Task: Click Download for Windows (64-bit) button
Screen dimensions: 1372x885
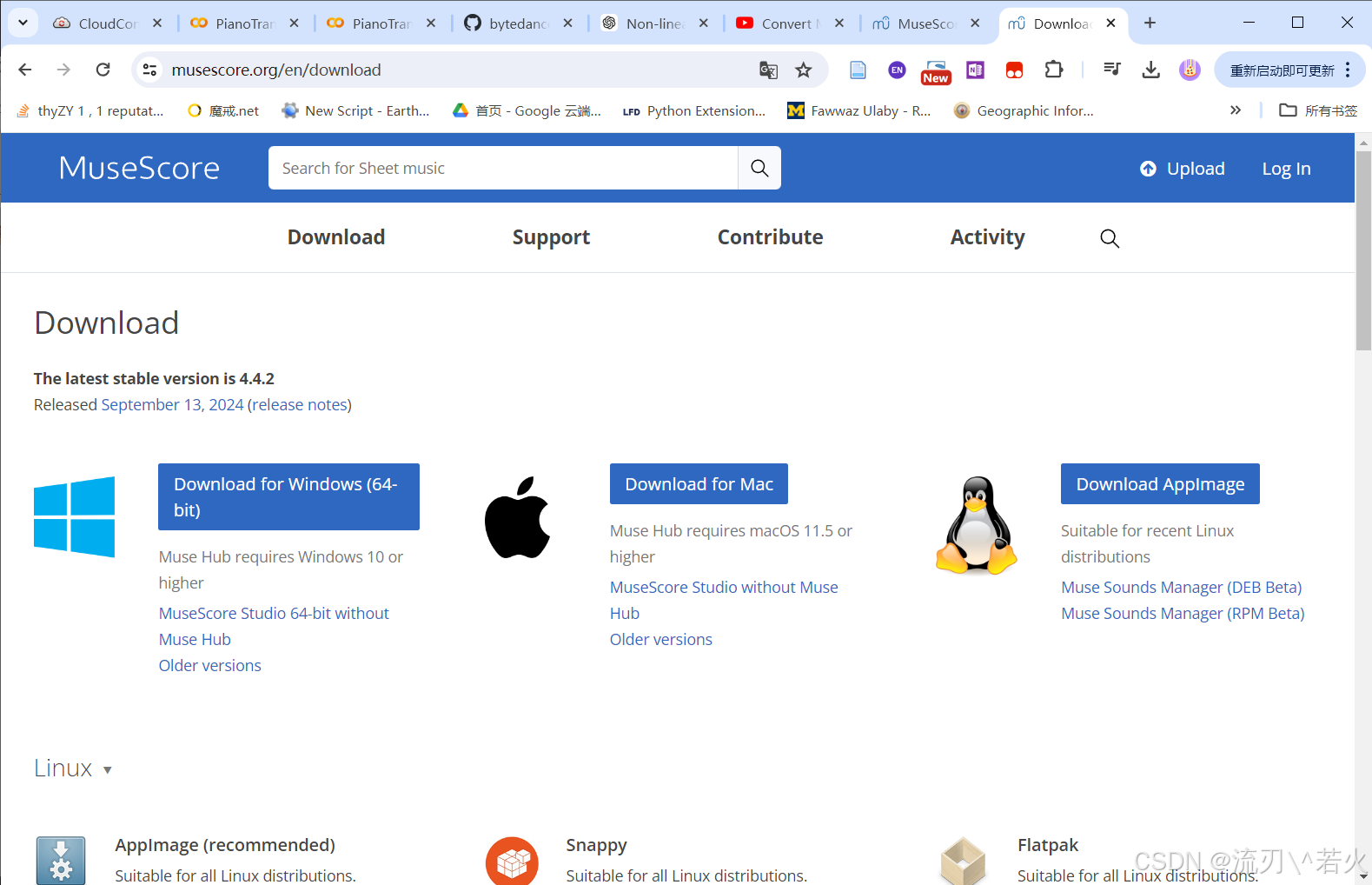Action: [288, 496]
